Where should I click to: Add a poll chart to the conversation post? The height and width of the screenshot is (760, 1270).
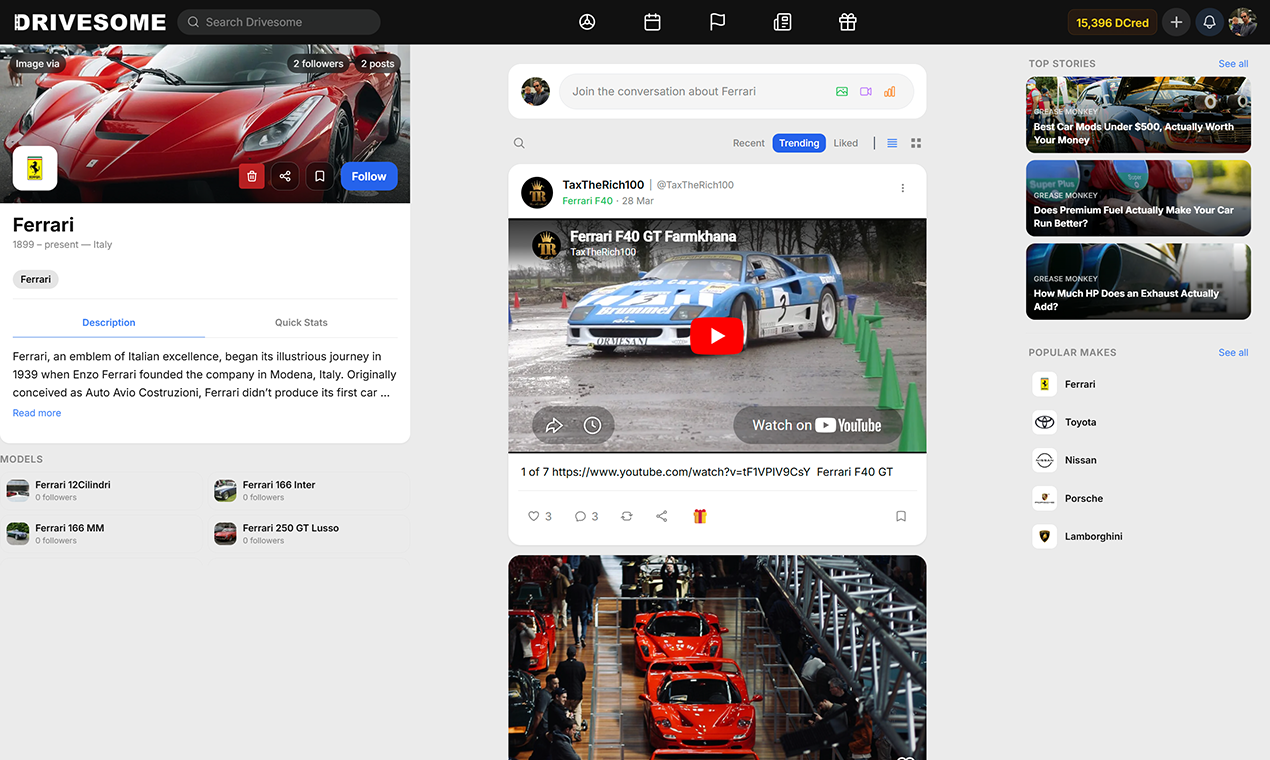pos(890,91)
